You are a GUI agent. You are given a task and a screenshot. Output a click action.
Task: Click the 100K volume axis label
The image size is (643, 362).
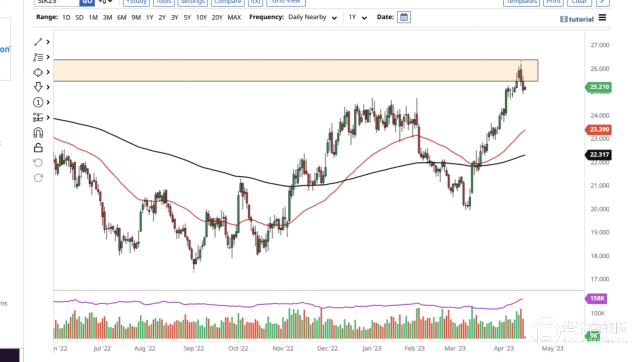(597, 313)
